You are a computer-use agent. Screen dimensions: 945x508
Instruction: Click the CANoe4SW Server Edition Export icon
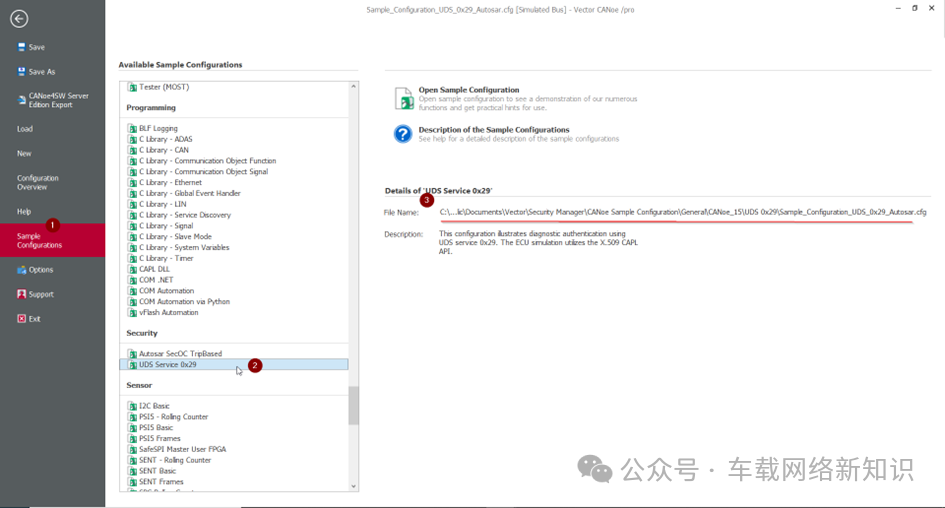(22, 100)
